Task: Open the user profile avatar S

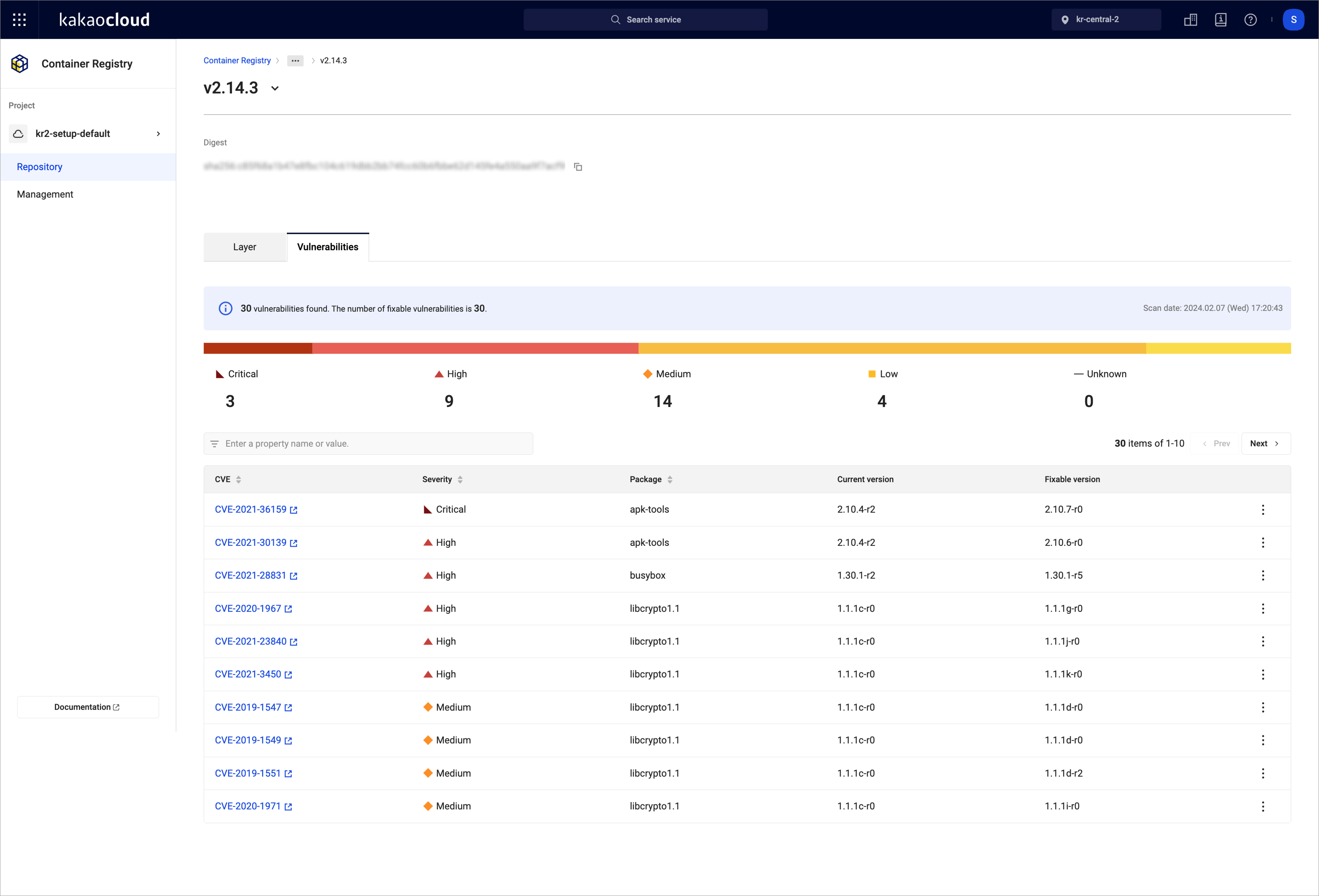Action: pyautogui.click(x=1293, y=20)
